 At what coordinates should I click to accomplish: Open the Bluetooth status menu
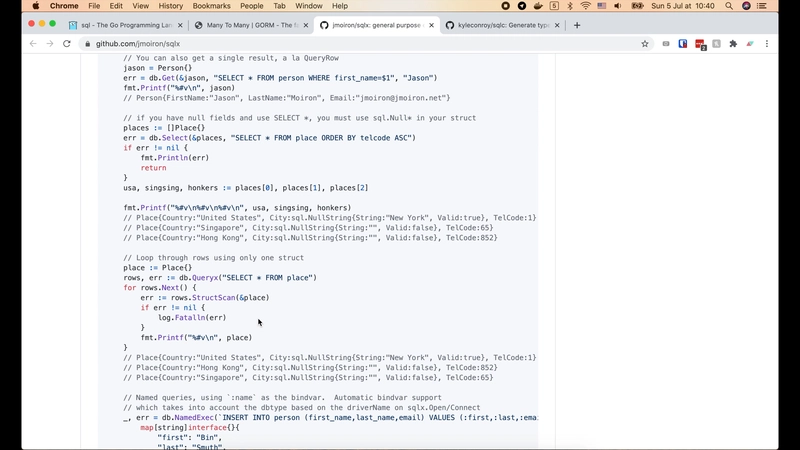(x=570, y=6)
